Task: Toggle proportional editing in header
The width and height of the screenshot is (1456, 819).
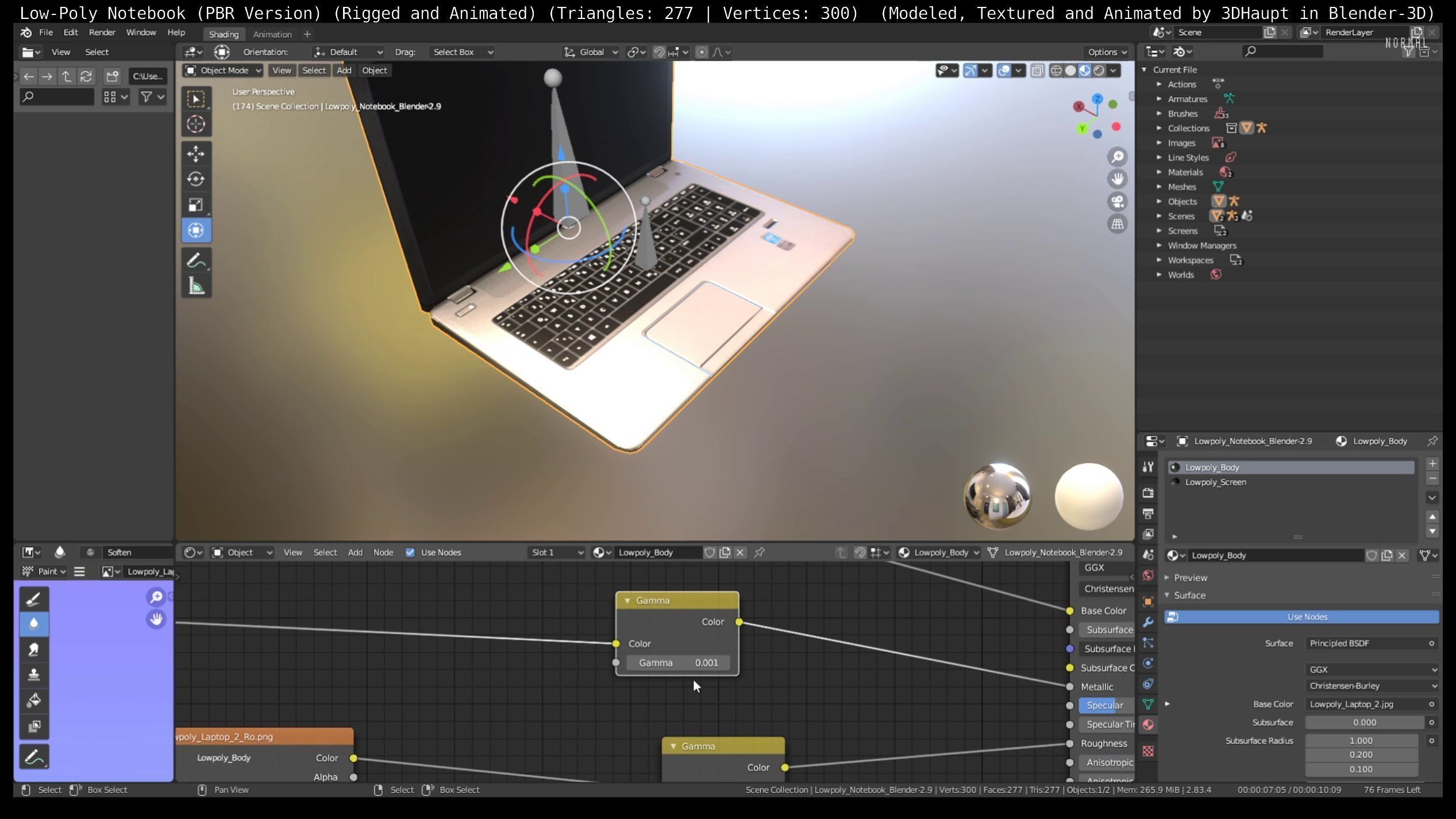Action: (702, 52)
